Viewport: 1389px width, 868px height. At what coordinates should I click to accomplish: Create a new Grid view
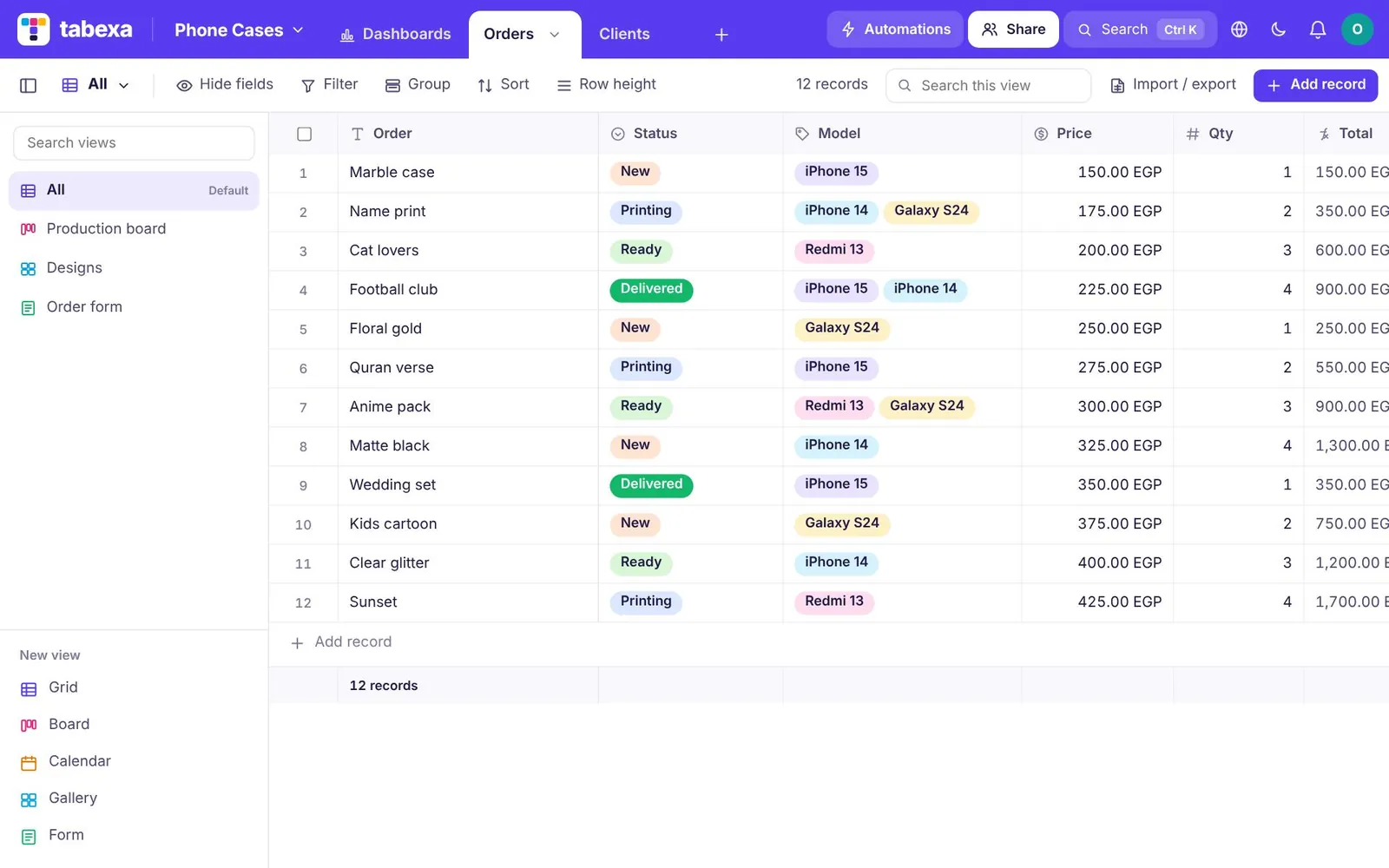point(49,687)
